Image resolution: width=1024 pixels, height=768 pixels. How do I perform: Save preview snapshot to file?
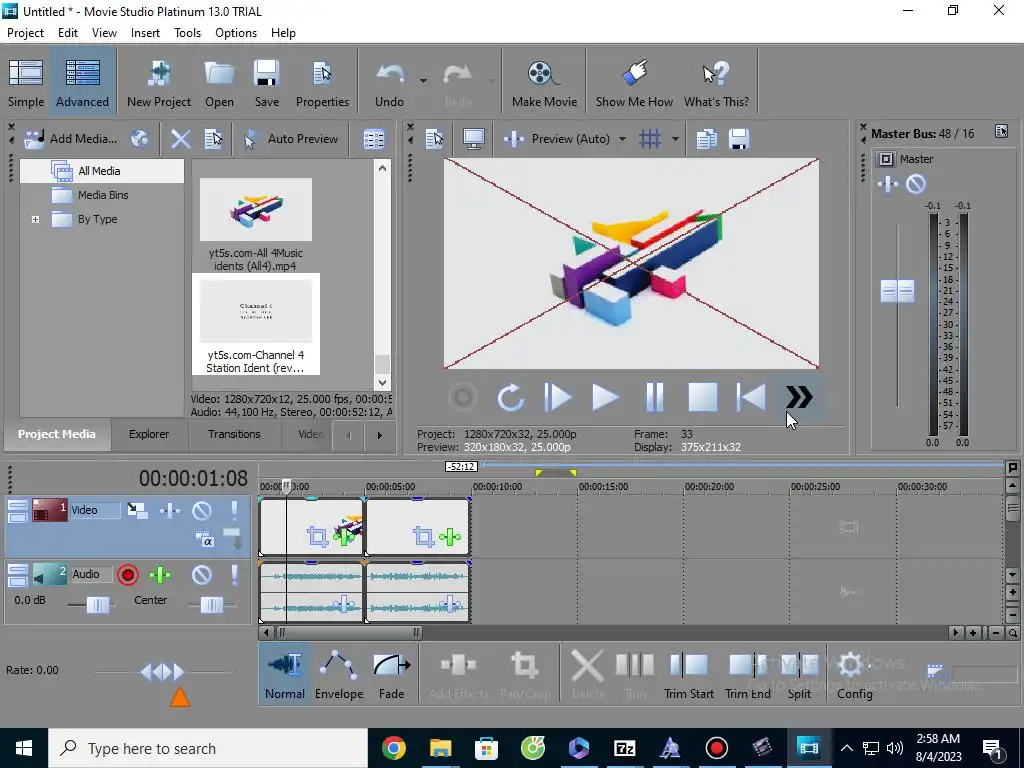[x=739, y=138]
